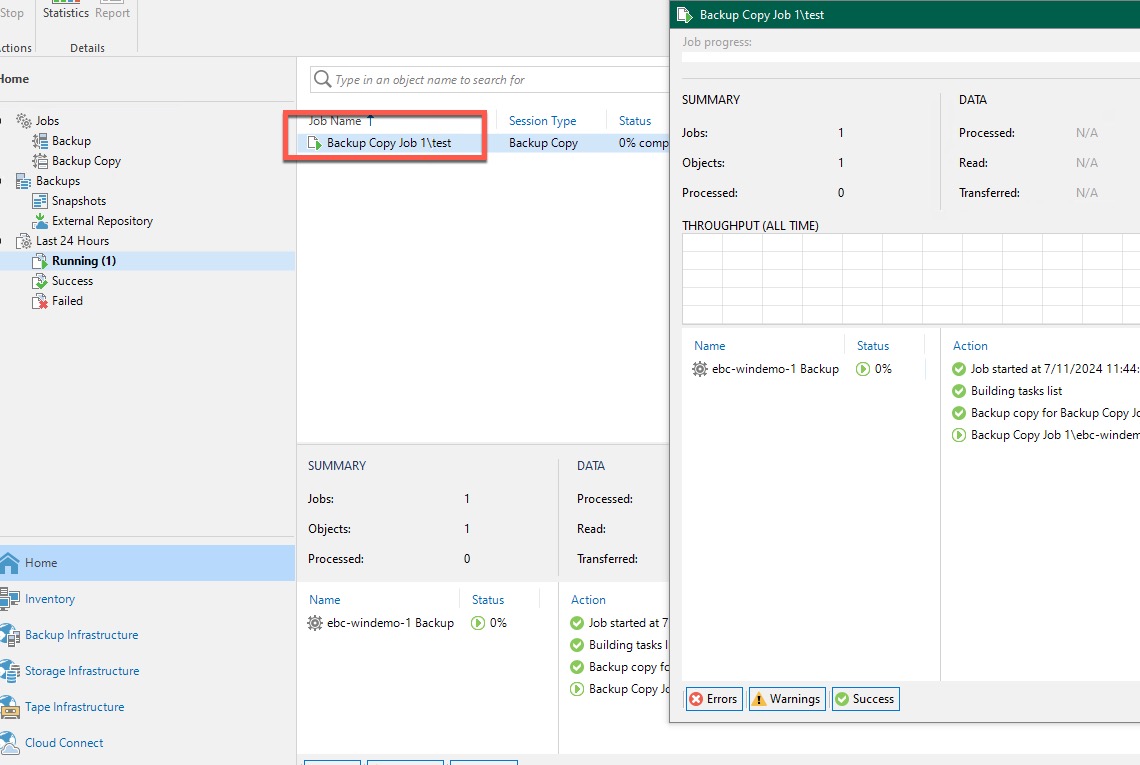Image resolution: width=1140 pixels, height=765 pixels.
Task: Toggle the Success filter button
Action: [864, 699]
